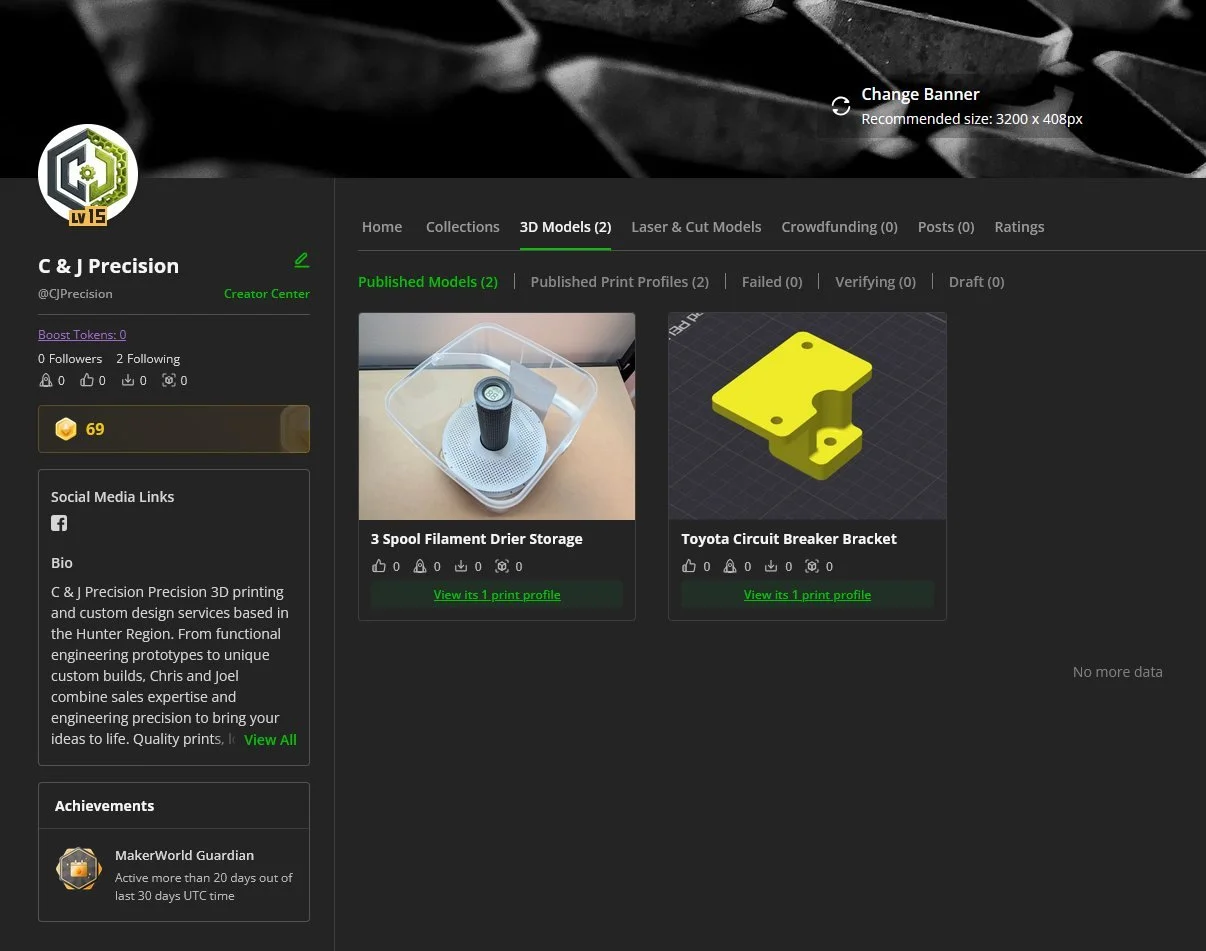The image size is (1206, 951).
Task: Click the Boost Tokens: 0 link
Action: coord(81,334)
